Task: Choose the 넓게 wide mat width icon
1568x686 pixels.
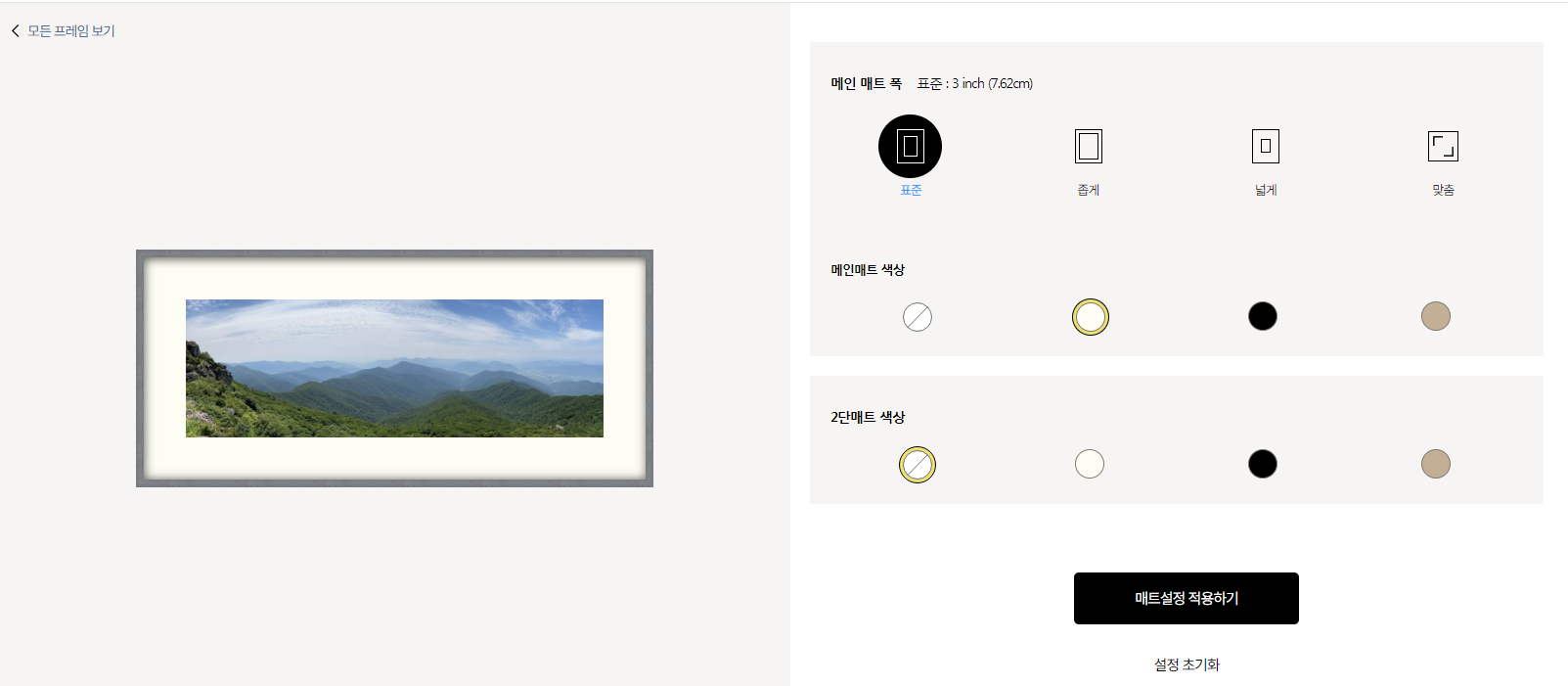Action: 1266,146
